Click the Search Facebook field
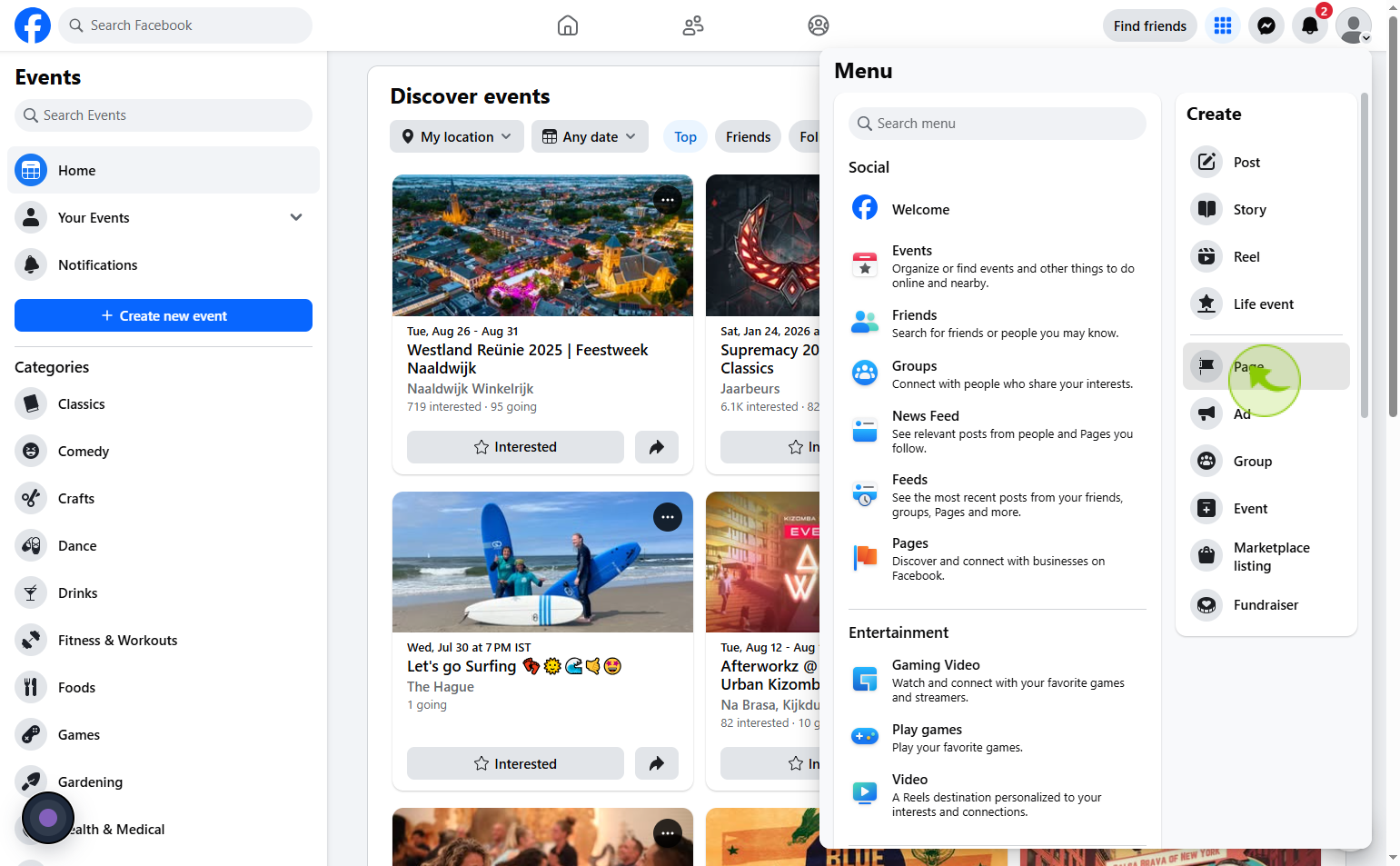The height and width of the screenshot is (866, 1400). [185, 25]
